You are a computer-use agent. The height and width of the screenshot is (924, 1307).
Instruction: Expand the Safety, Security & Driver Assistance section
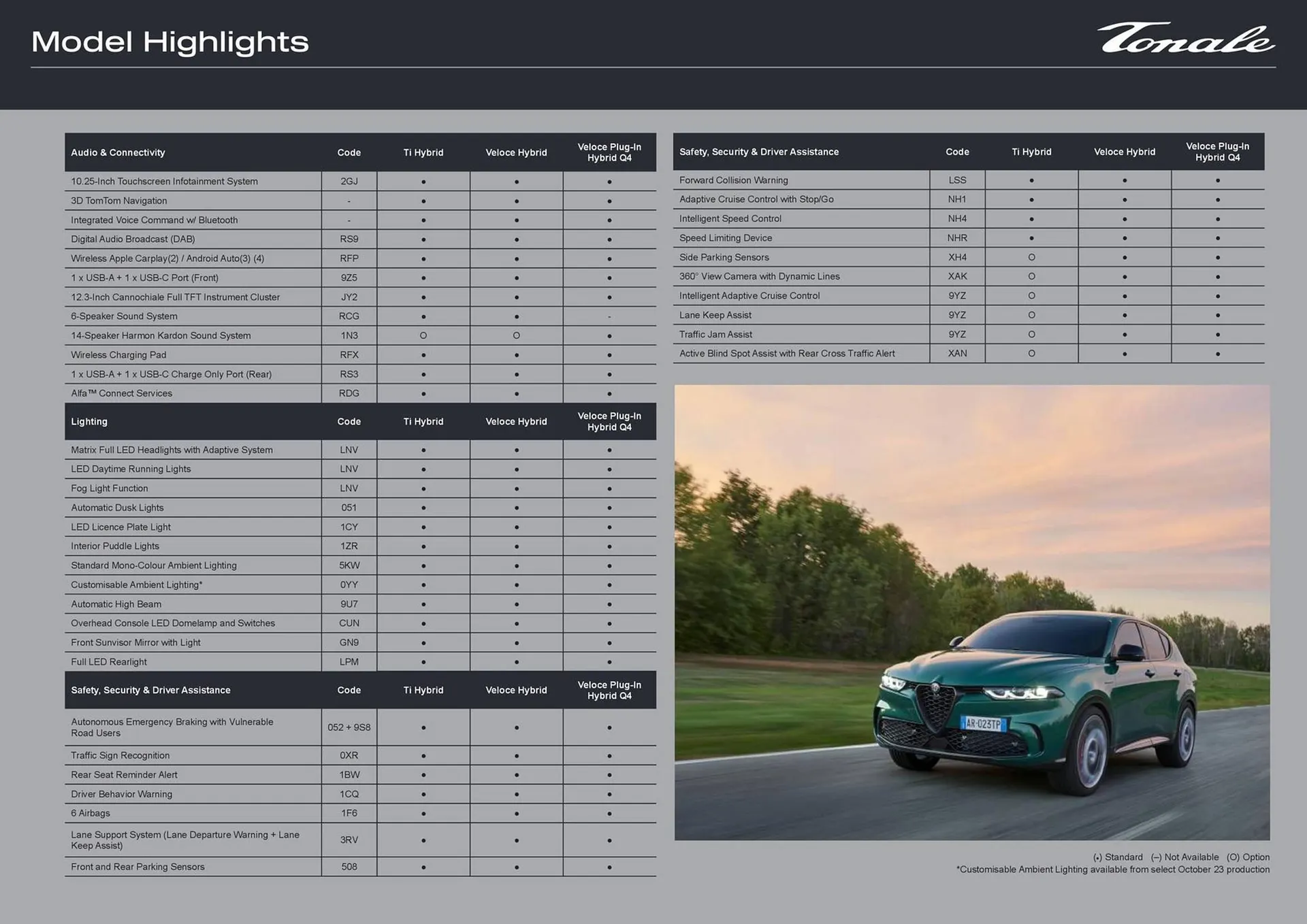[x=150, y=690]
